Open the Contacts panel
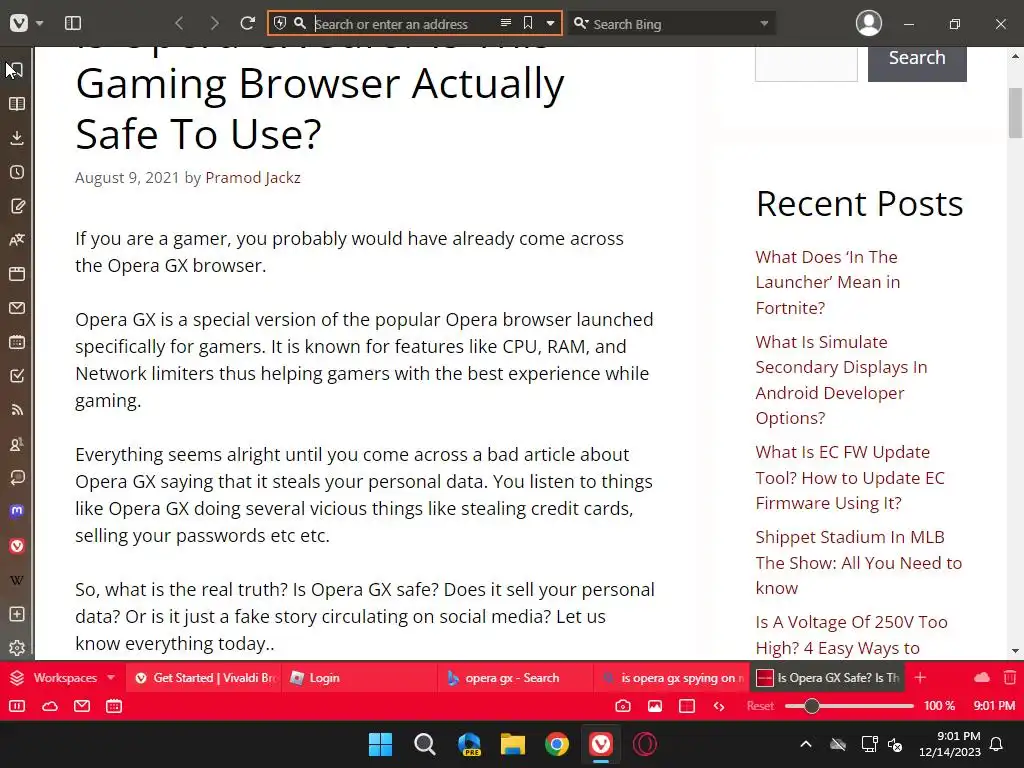Image resolution: width=1024 pixels, height=768 pixels. [17, 444]
